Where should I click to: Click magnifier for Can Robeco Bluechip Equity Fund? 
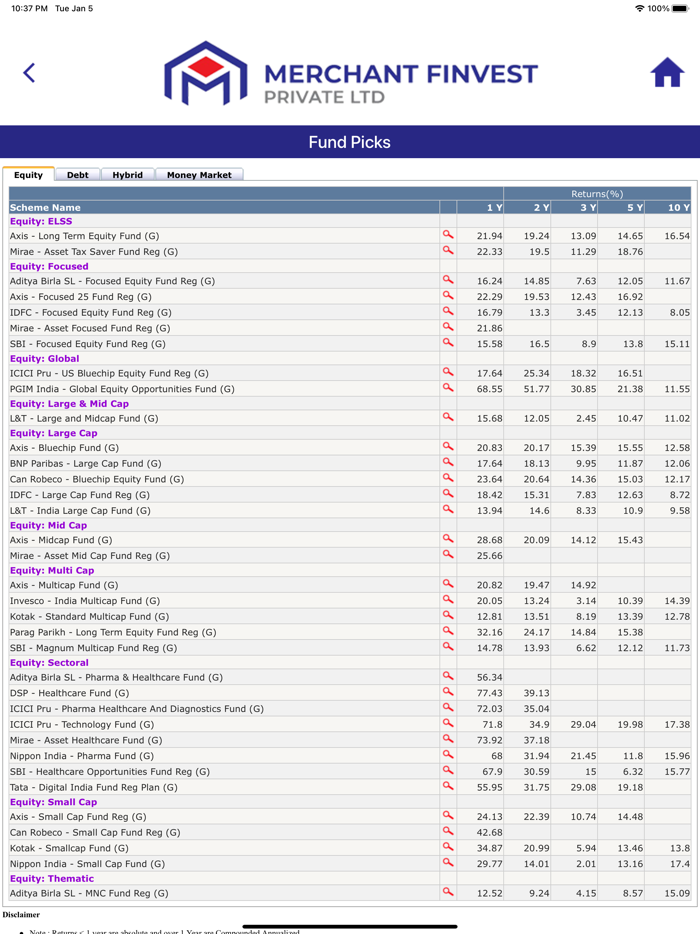[448, 478]
